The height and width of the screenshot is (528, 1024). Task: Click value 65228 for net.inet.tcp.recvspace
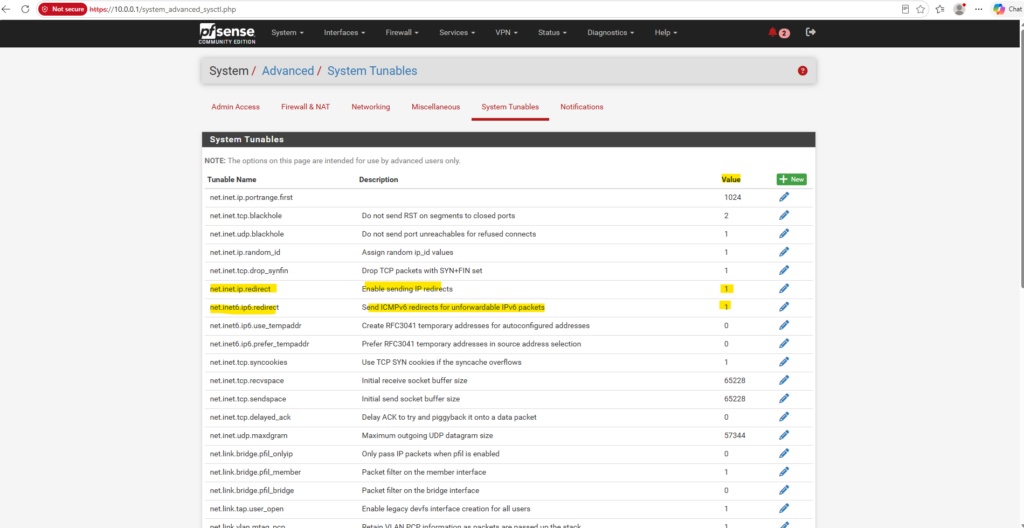[x=735, y=380]
